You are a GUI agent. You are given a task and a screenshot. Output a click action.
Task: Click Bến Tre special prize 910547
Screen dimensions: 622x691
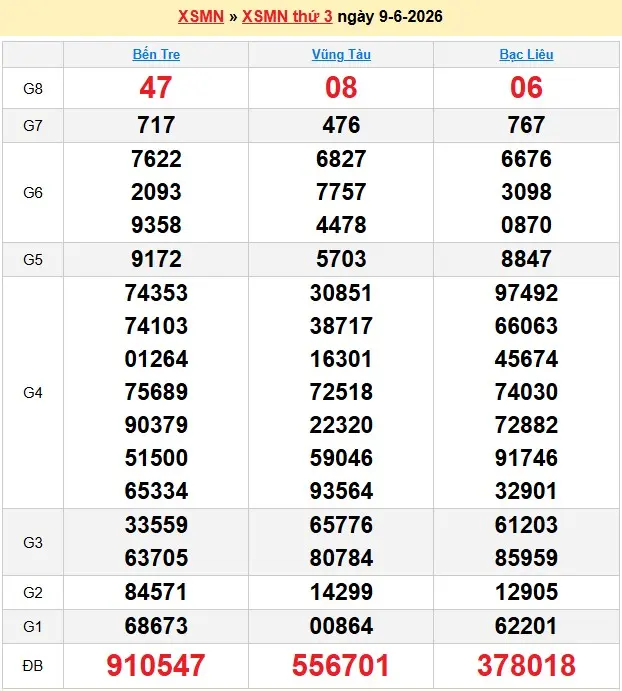[156, 665]
